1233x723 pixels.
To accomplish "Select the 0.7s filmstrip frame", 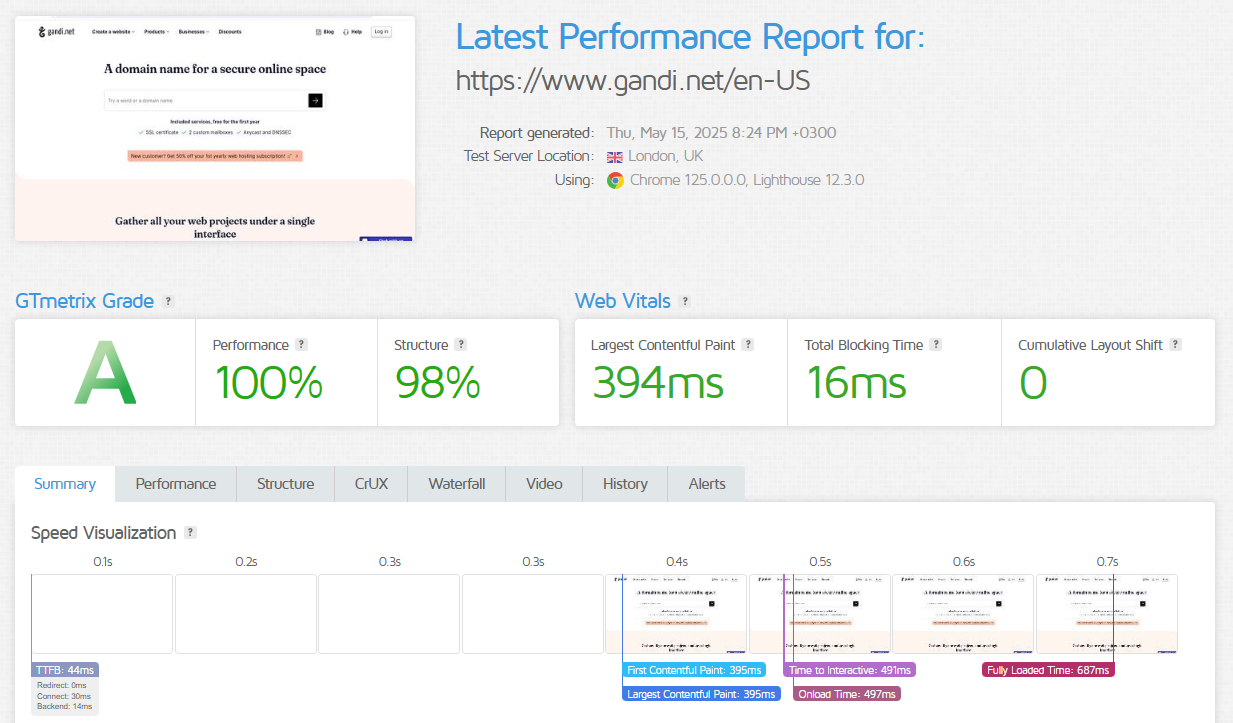I will (x=1107, y=614).
